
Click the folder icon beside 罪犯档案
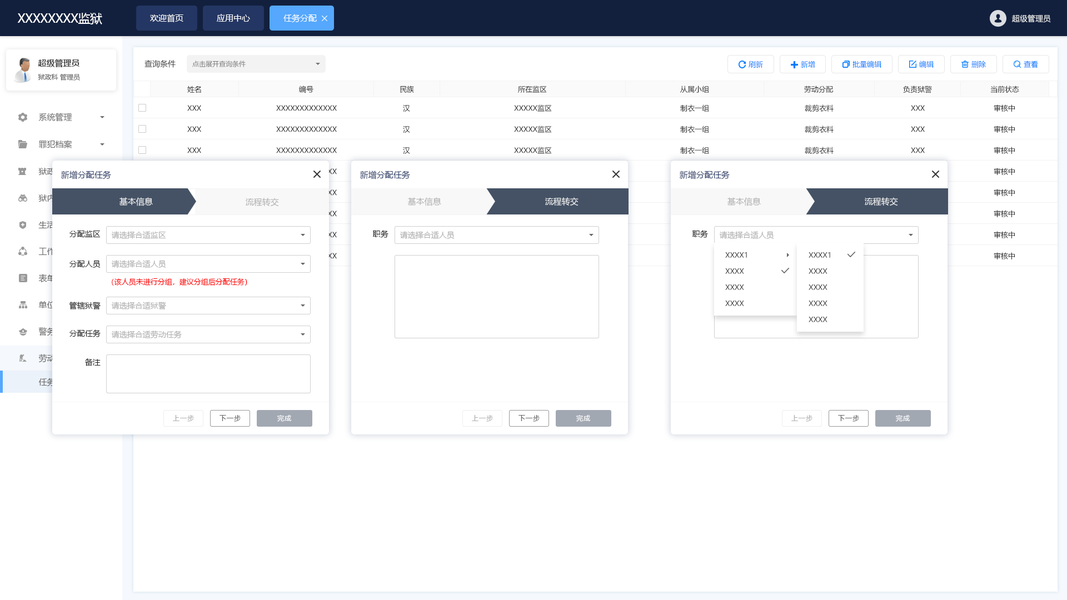pyautogui.click(x=22, y=144)
